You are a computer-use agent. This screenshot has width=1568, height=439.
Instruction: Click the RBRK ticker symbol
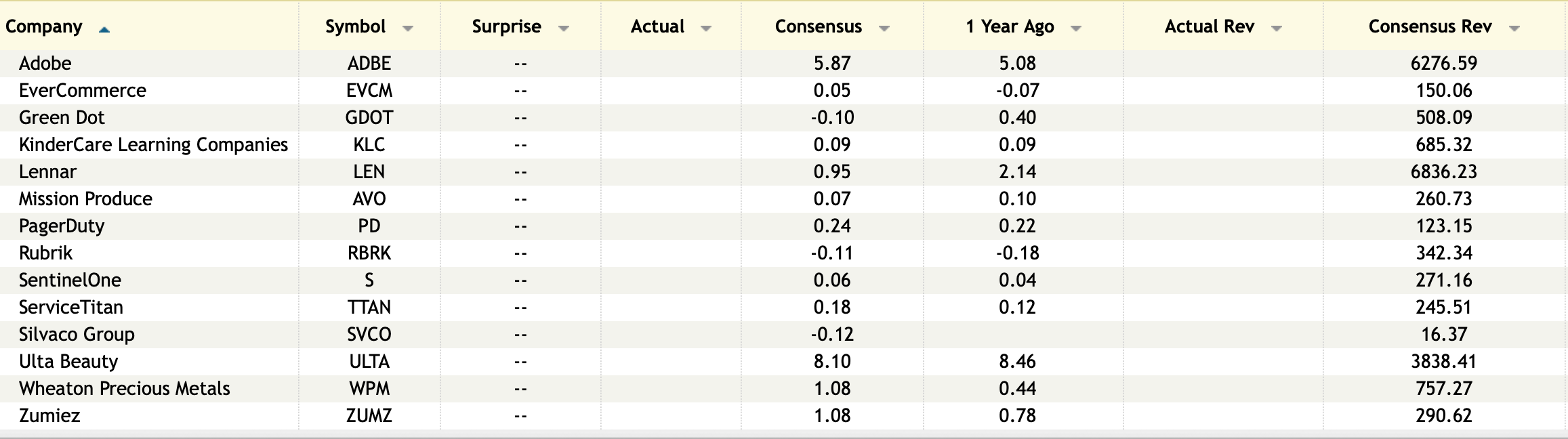click(x=369, y=253)
